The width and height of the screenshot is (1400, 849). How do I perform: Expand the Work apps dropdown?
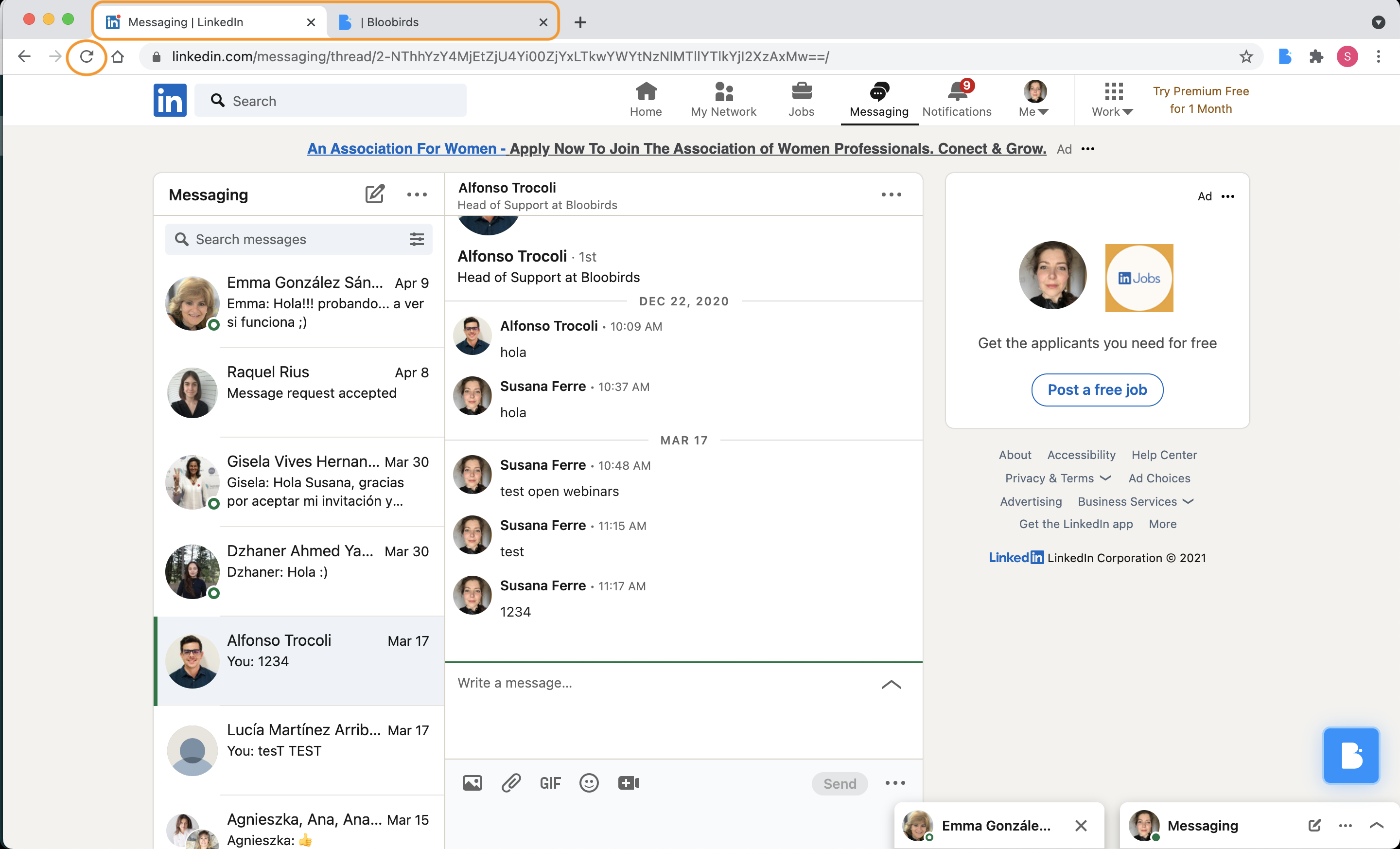(1112, 100)
